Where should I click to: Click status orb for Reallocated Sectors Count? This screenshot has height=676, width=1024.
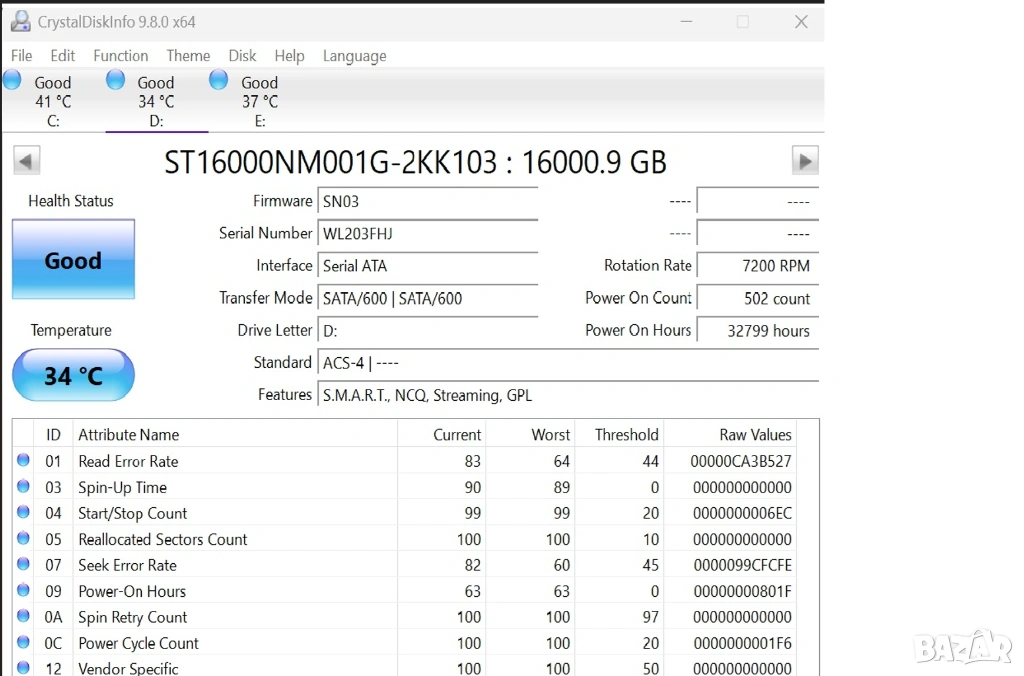pos(24,539)
